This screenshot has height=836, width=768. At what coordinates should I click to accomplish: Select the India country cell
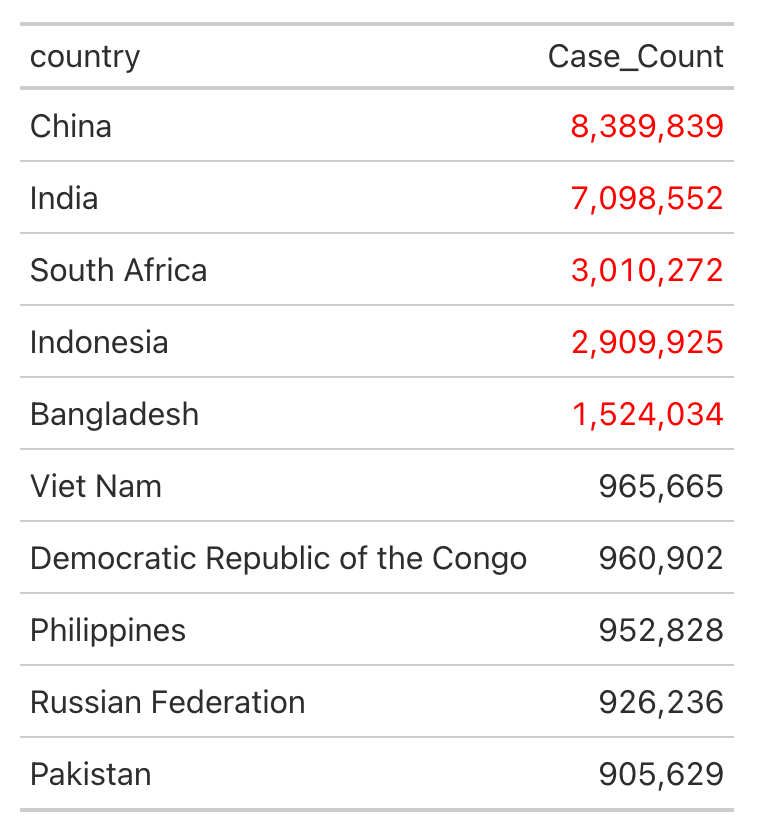64,198
